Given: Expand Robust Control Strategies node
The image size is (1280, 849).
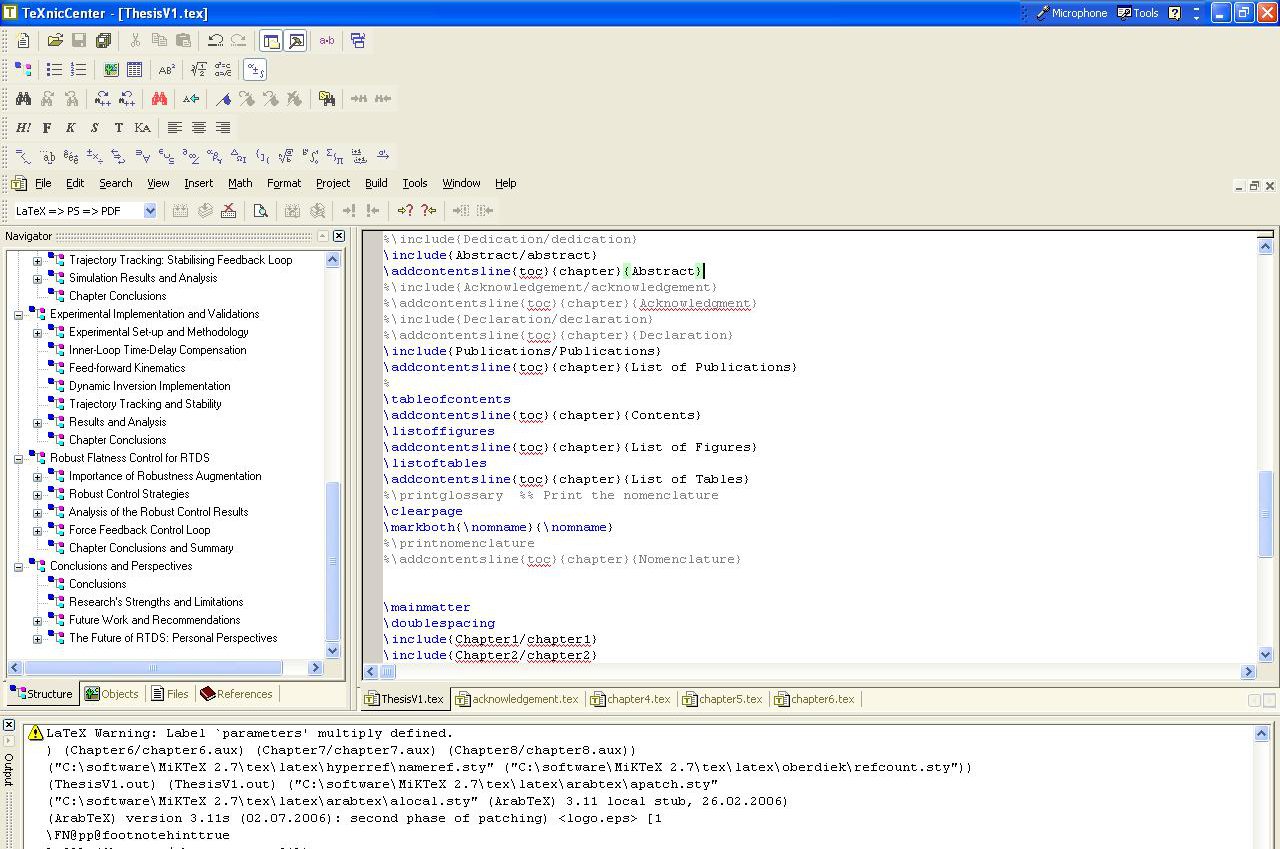Looking at the screenshot, I should click(38, 494).
